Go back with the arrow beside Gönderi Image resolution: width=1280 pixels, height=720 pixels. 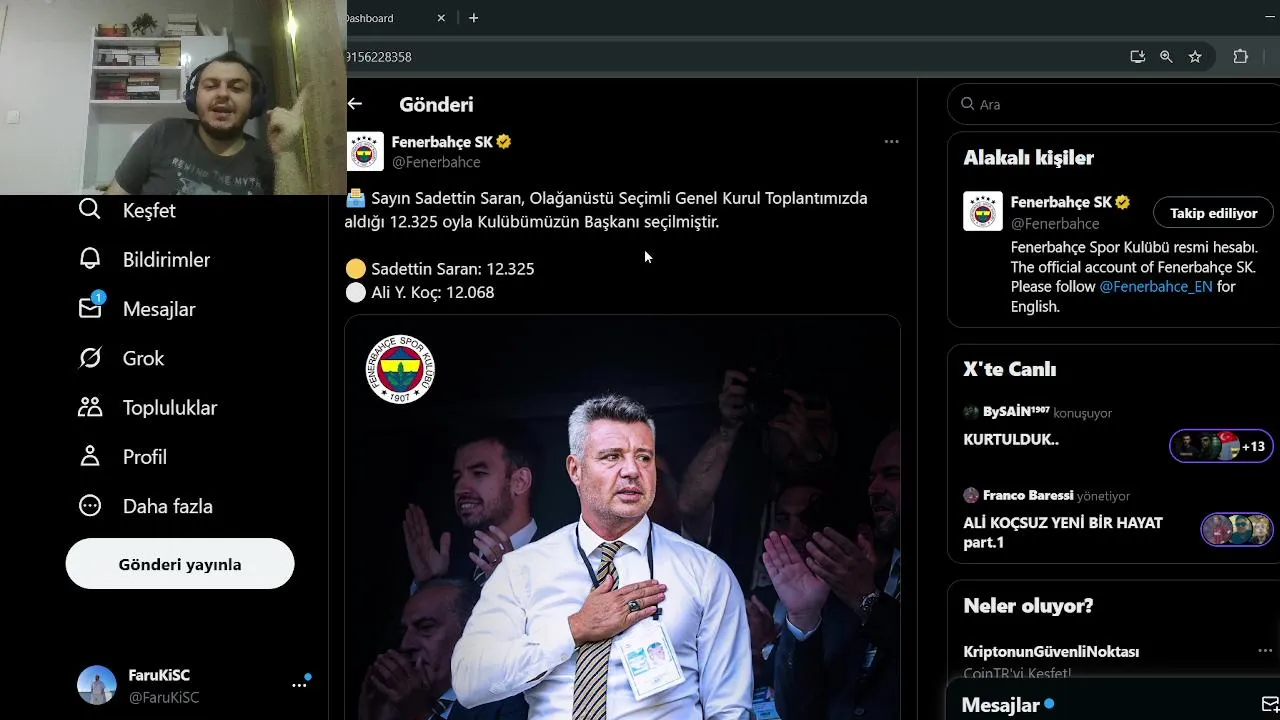tap(355, 104)
